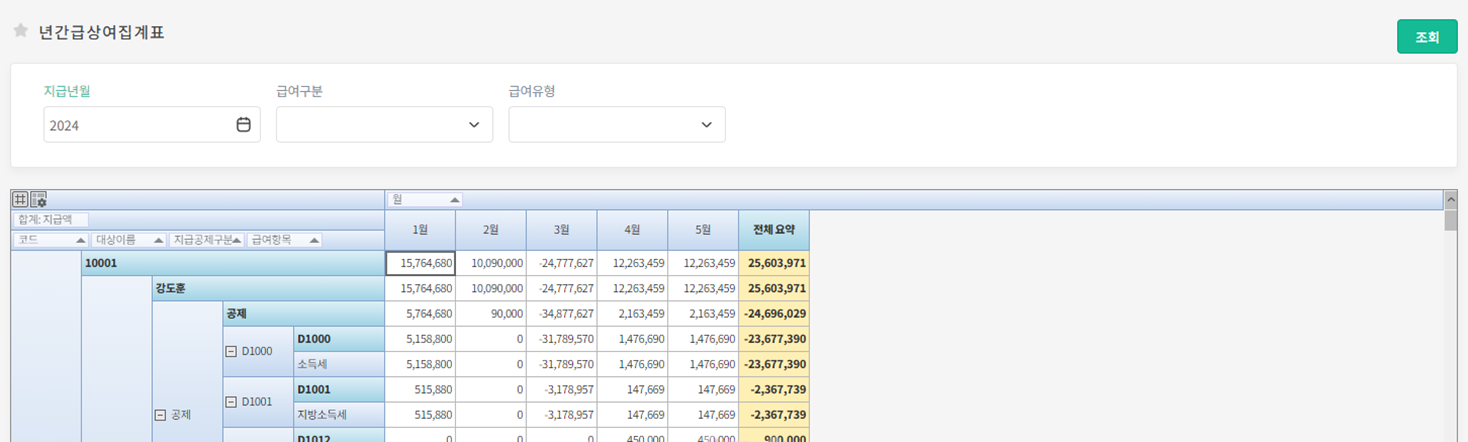Select the 3월 column header
Screen dimensions: 1468x442
561,229
